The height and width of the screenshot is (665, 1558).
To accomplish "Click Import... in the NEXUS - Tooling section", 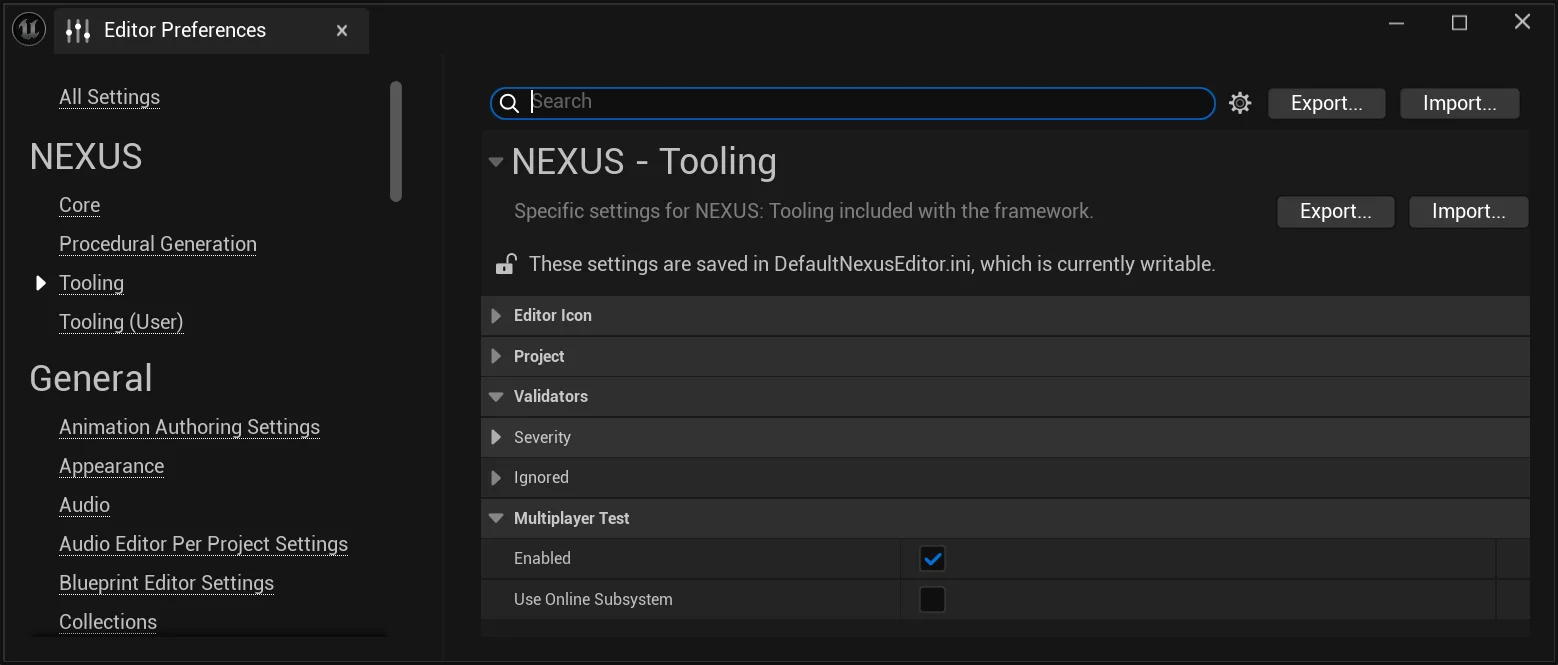I will (1469, 211).
